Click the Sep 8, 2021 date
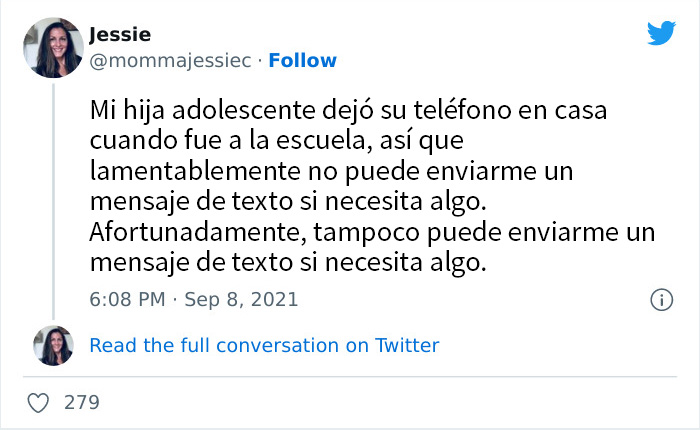This screenshot has width=700, height=430. 243,299
